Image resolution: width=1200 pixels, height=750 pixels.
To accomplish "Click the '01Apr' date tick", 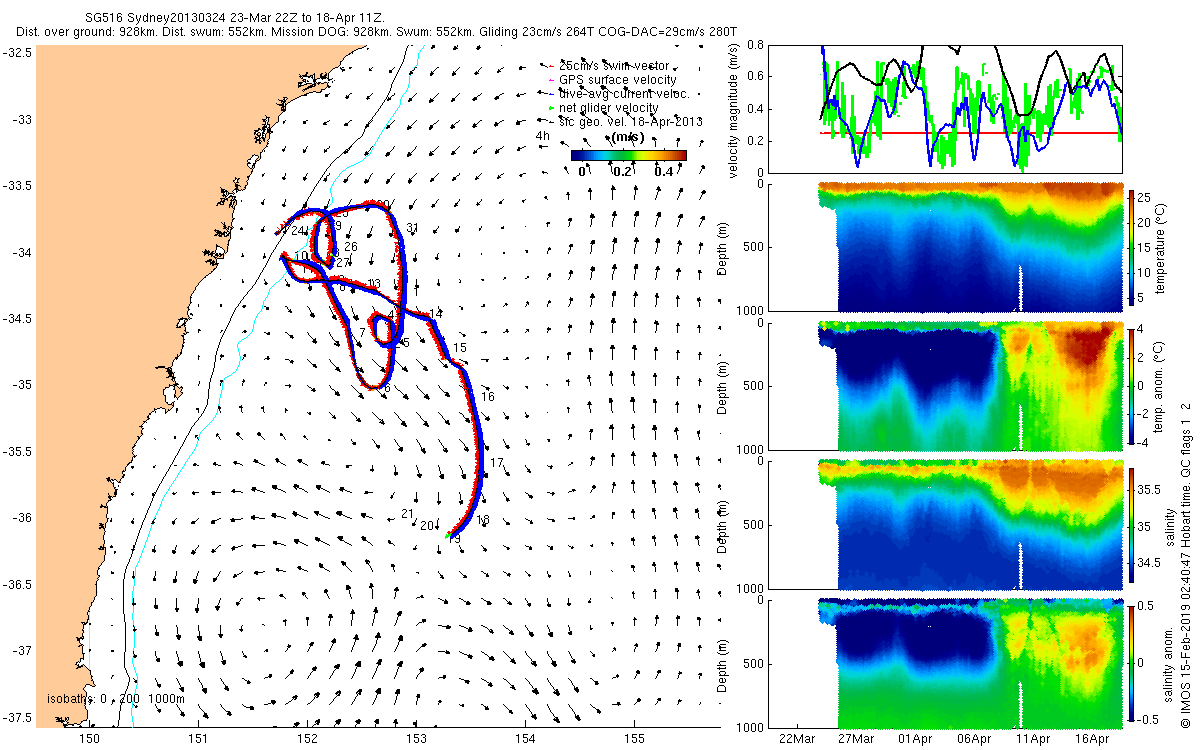I will tap(915, 740).
